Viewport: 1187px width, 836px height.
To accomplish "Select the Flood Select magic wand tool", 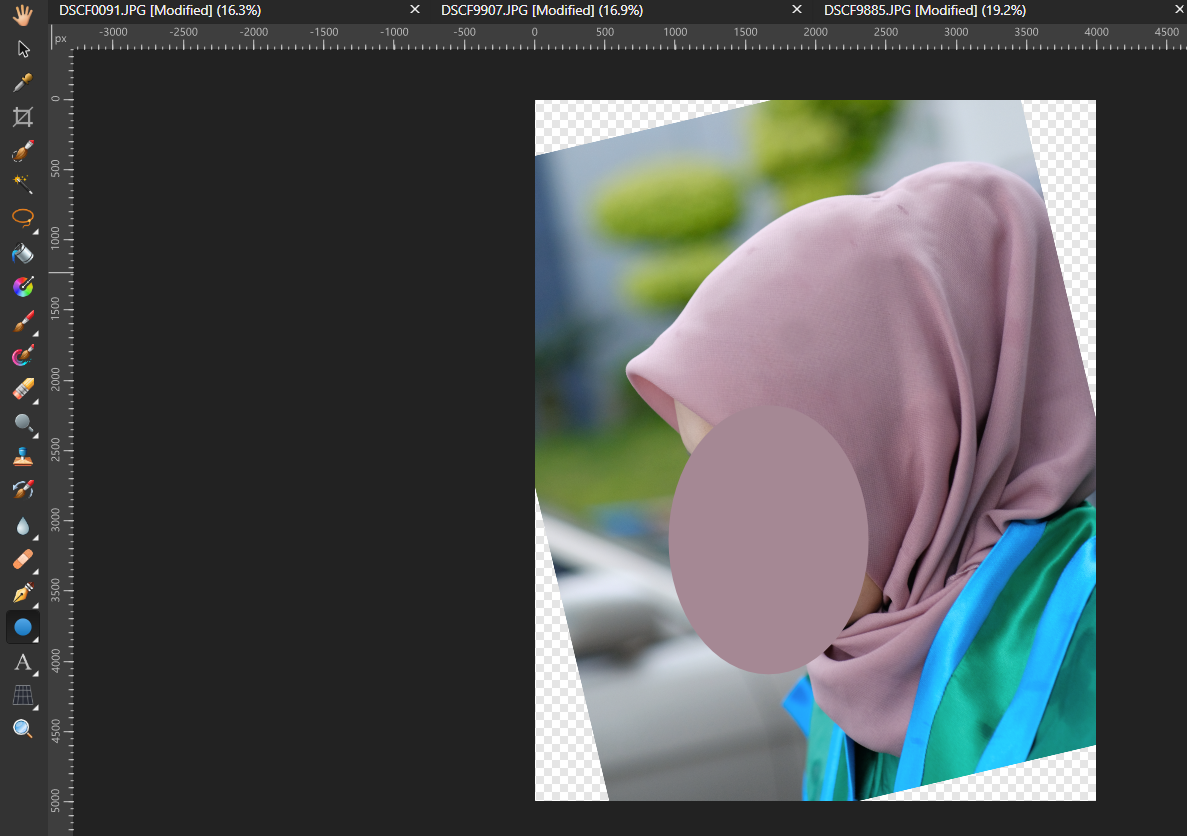I will coord(23,184).
